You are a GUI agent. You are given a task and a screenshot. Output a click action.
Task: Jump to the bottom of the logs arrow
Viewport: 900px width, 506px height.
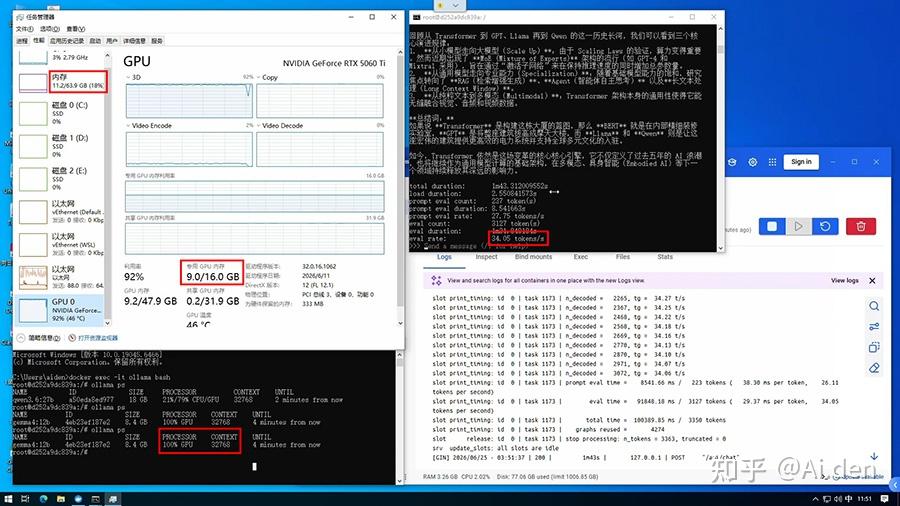pyautogui.click(x=874, y=456)
